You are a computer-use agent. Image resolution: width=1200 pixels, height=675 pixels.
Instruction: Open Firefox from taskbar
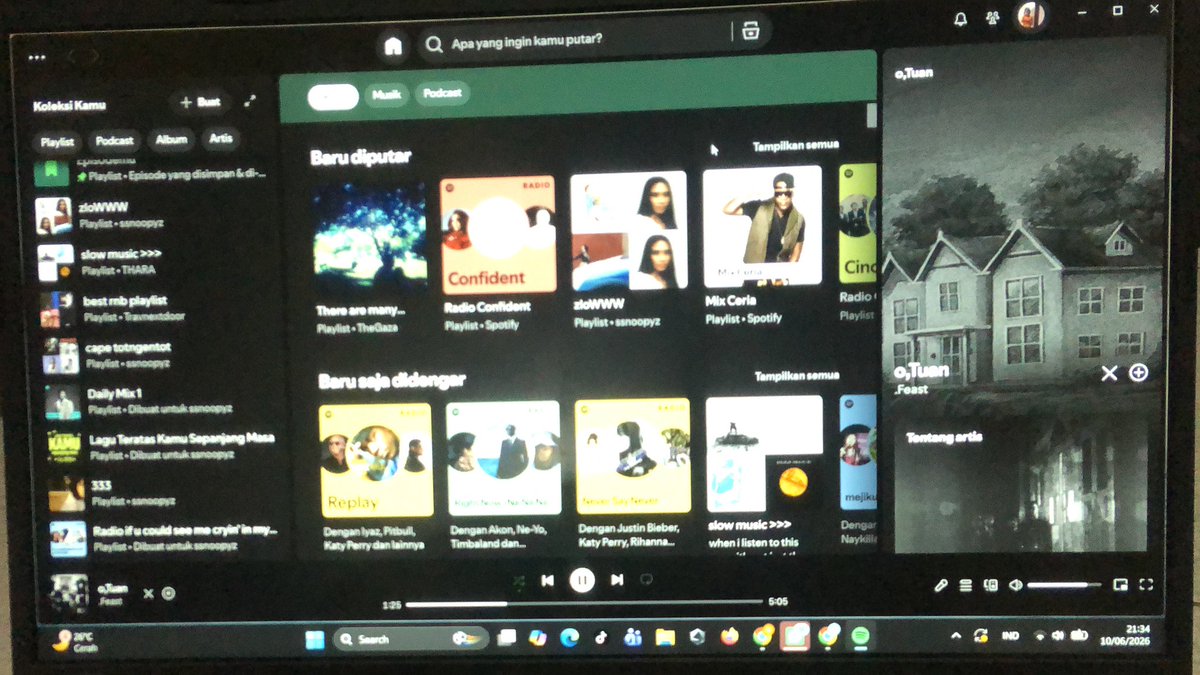coord(729,635)
